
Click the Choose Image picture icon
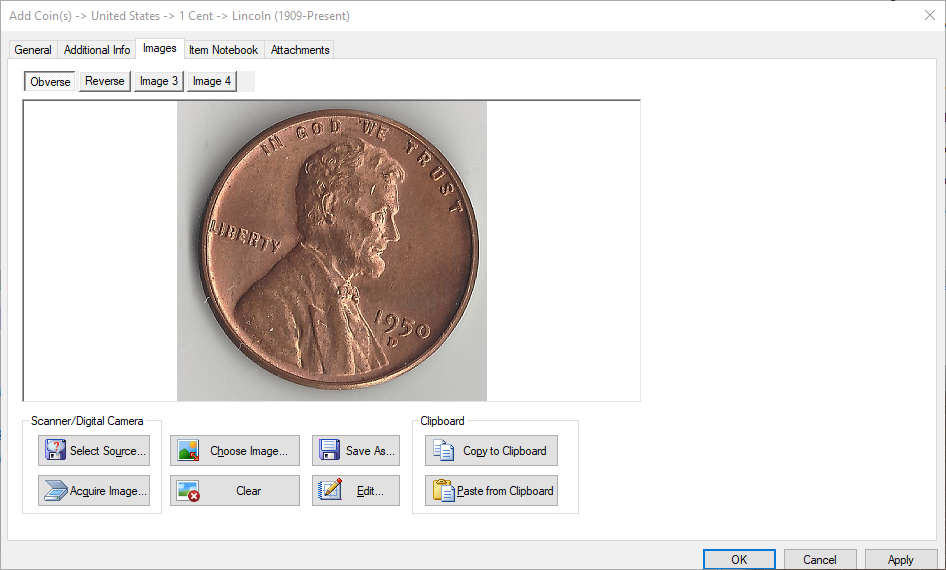point(188,451)
